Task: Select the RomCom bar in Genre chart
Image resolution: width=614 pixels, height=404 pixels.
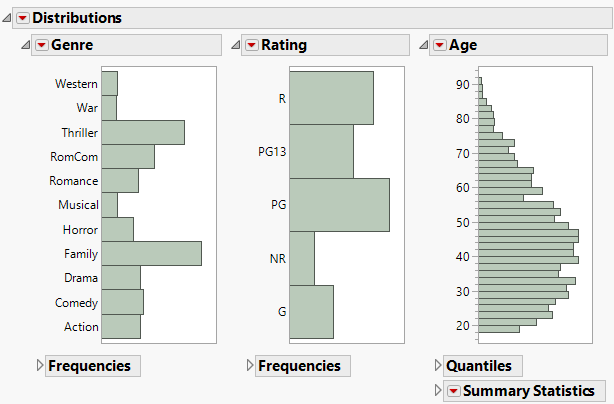Action: 128,157
